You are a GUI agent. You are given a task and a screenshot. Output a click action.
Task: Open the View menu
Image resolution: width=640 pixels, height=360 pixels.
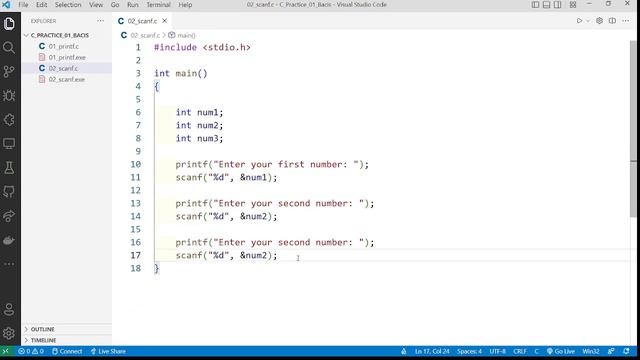(96, 5)
